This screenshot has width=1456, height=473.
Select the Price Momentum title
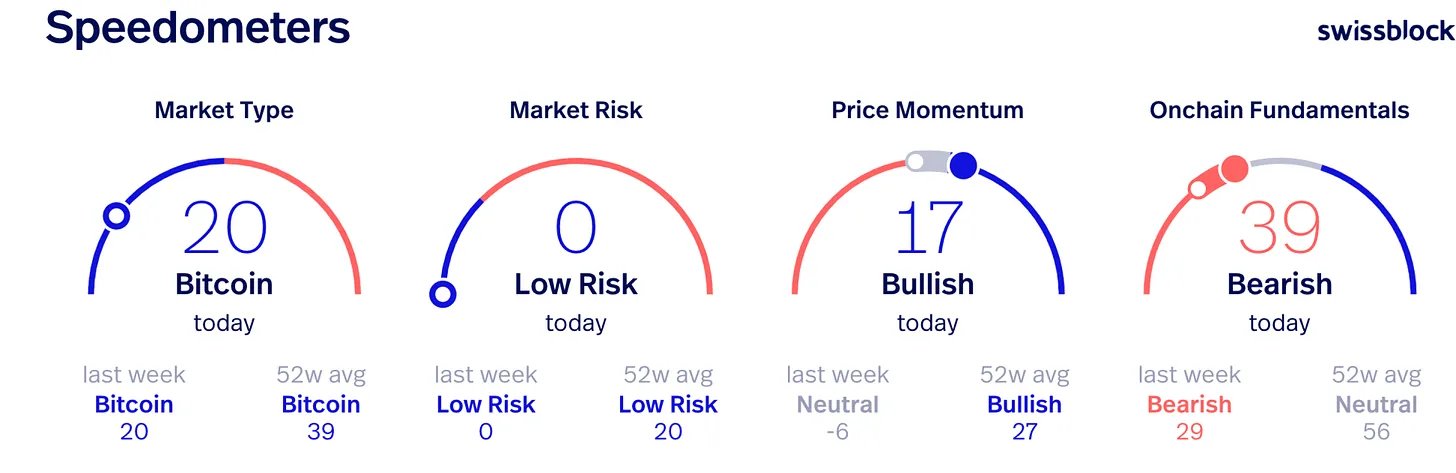(x=928, y=110)
